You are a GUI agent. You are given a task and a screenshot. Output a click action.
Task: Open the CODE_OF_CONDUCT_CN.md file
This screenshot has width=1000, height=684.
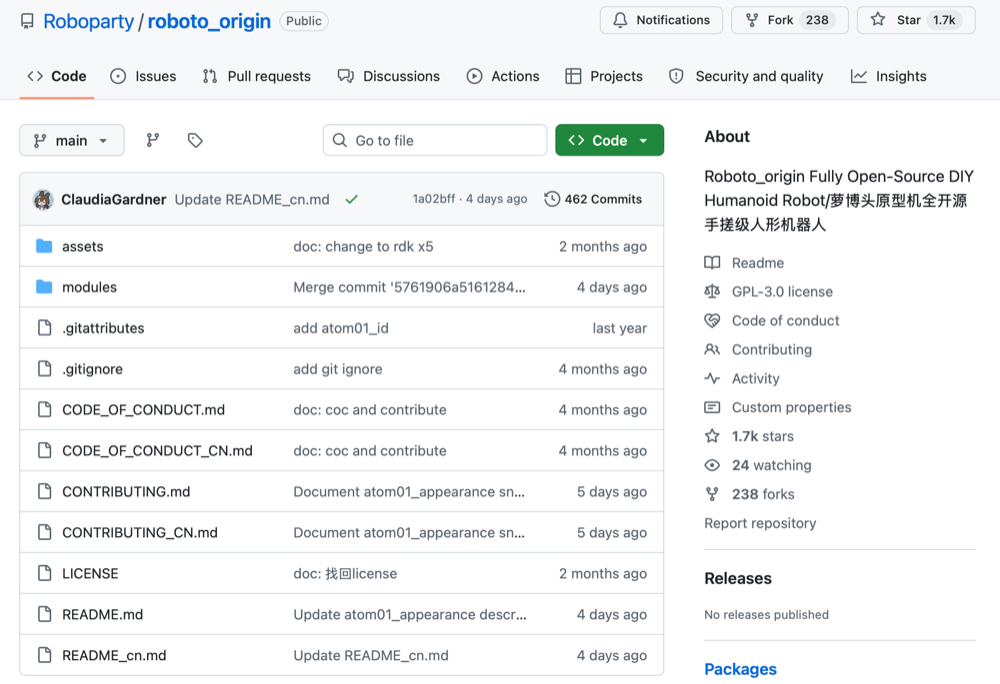click(157, 451)
